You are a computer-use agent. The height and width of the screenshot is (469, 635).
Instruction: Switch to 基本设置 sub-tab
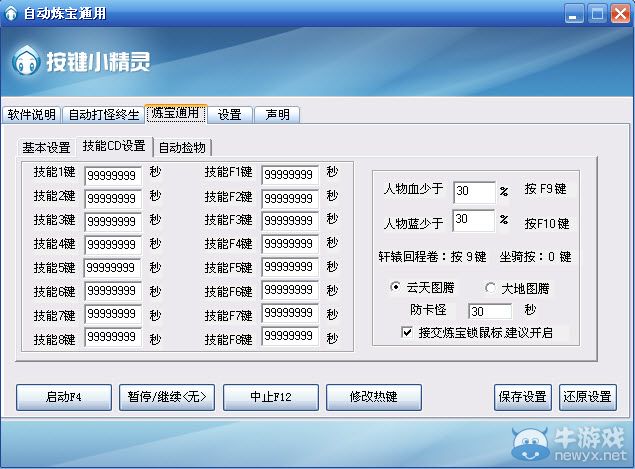tap(46, 147)
